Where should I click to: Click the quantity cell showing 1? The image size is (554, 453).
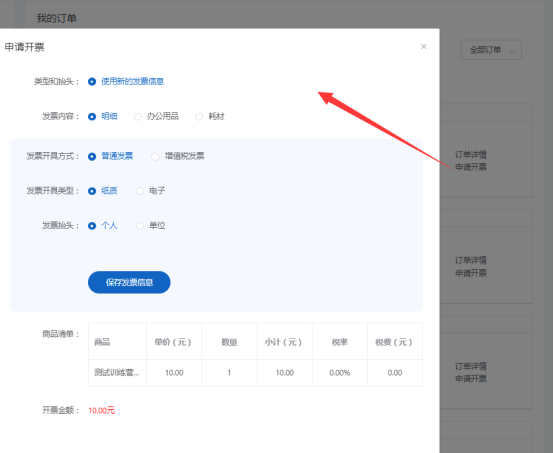pyautogui.click(x=229, y=373)
